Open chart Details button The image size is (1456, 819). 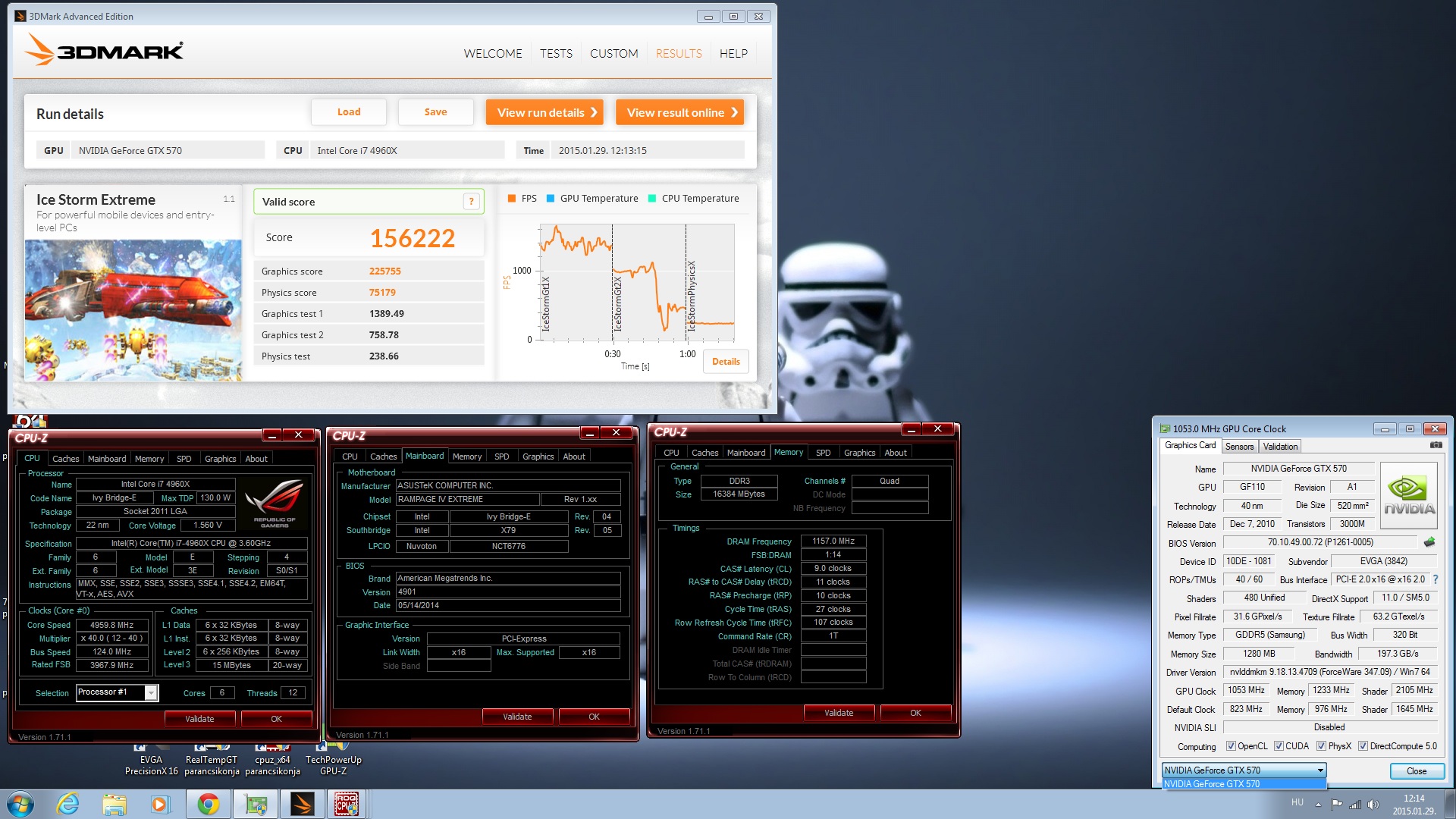tap(726, 362)
